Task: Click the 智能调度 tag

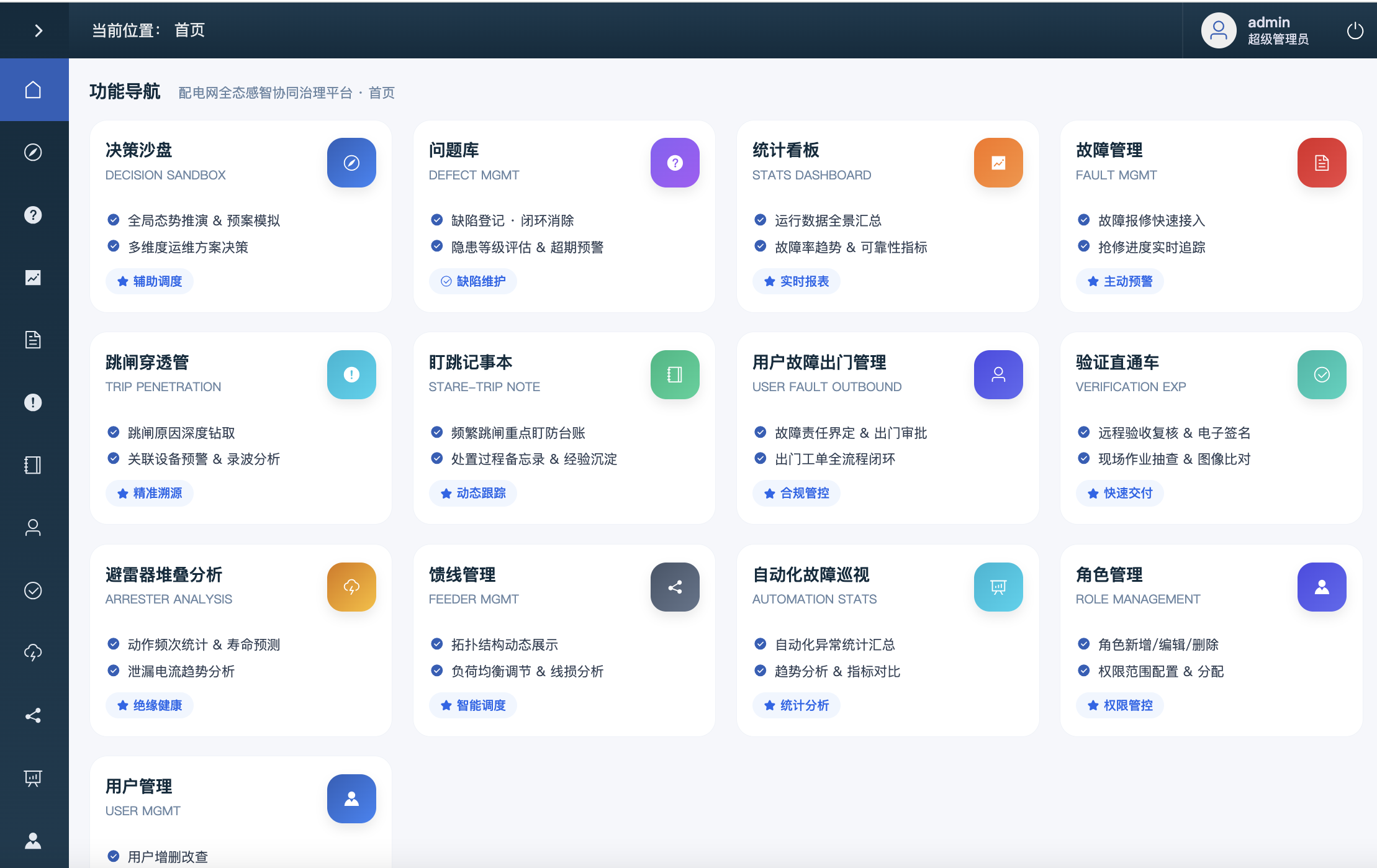Action: (473, 705)
